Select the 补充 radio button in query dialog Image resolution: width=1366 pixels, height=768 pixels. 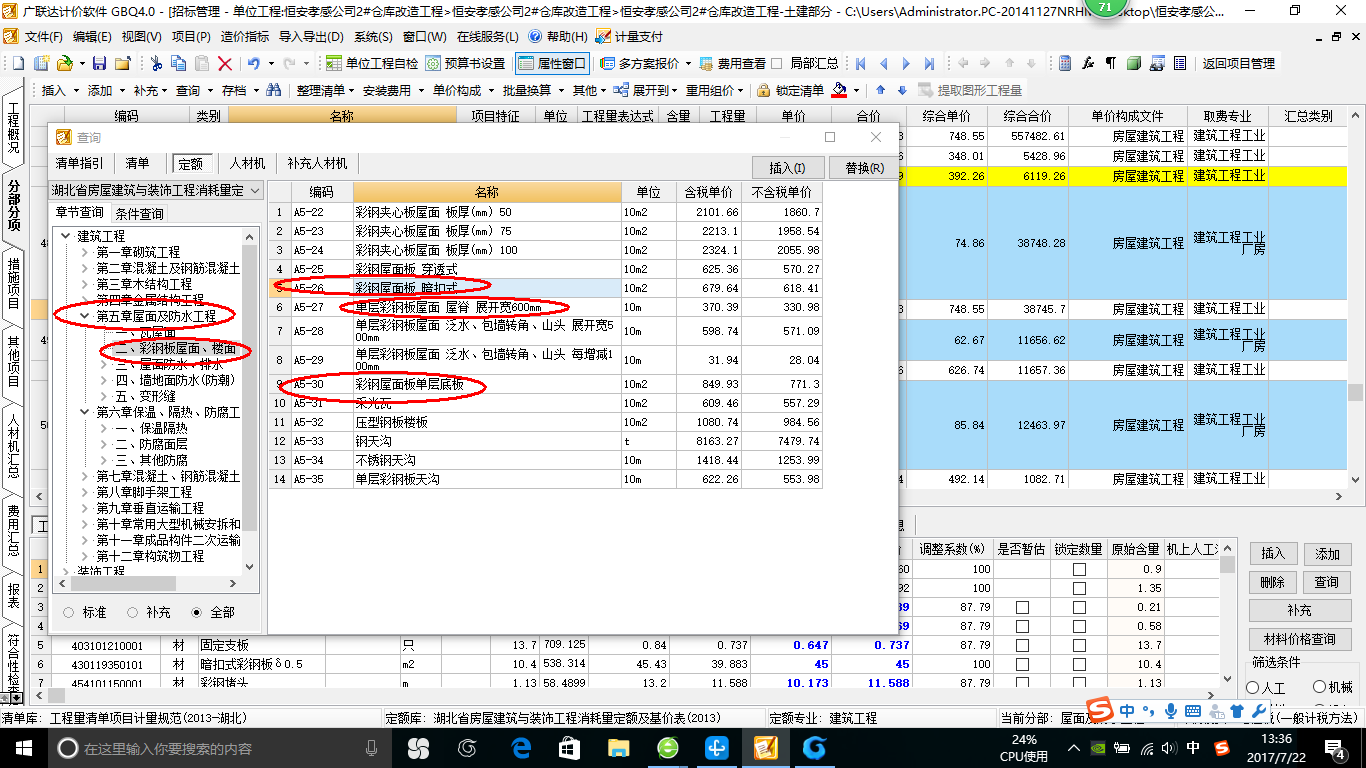coord(132,612)
